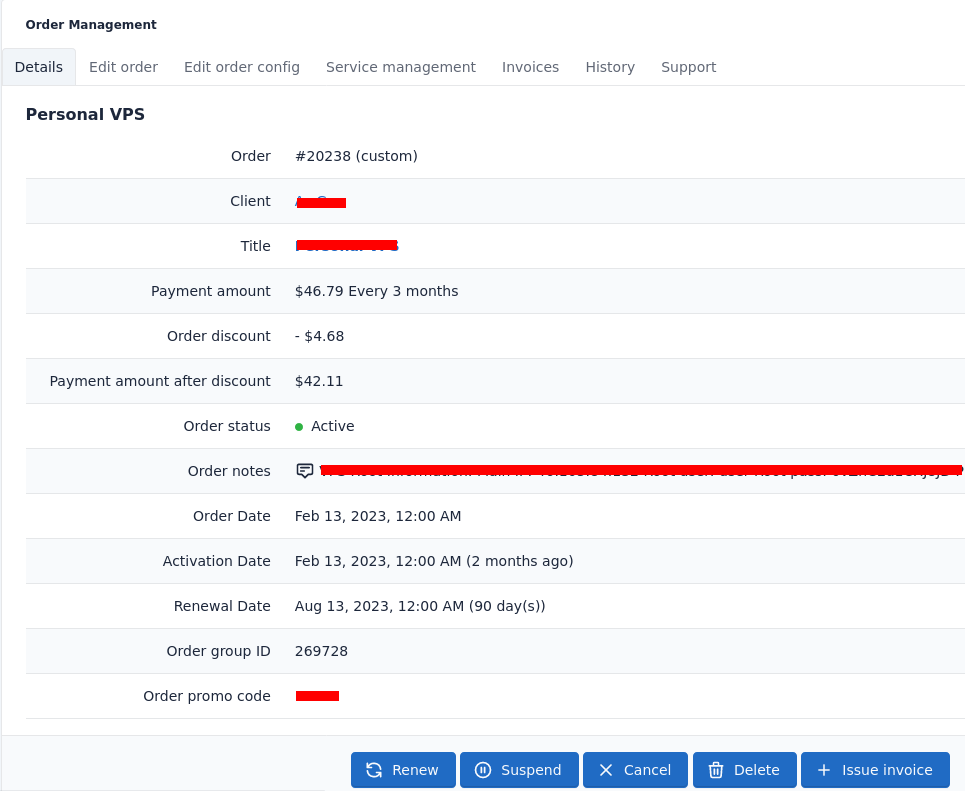Click the plus icon on Issue invoice button
The height and width of the screenshot is (791, 965).
point(823,770)
